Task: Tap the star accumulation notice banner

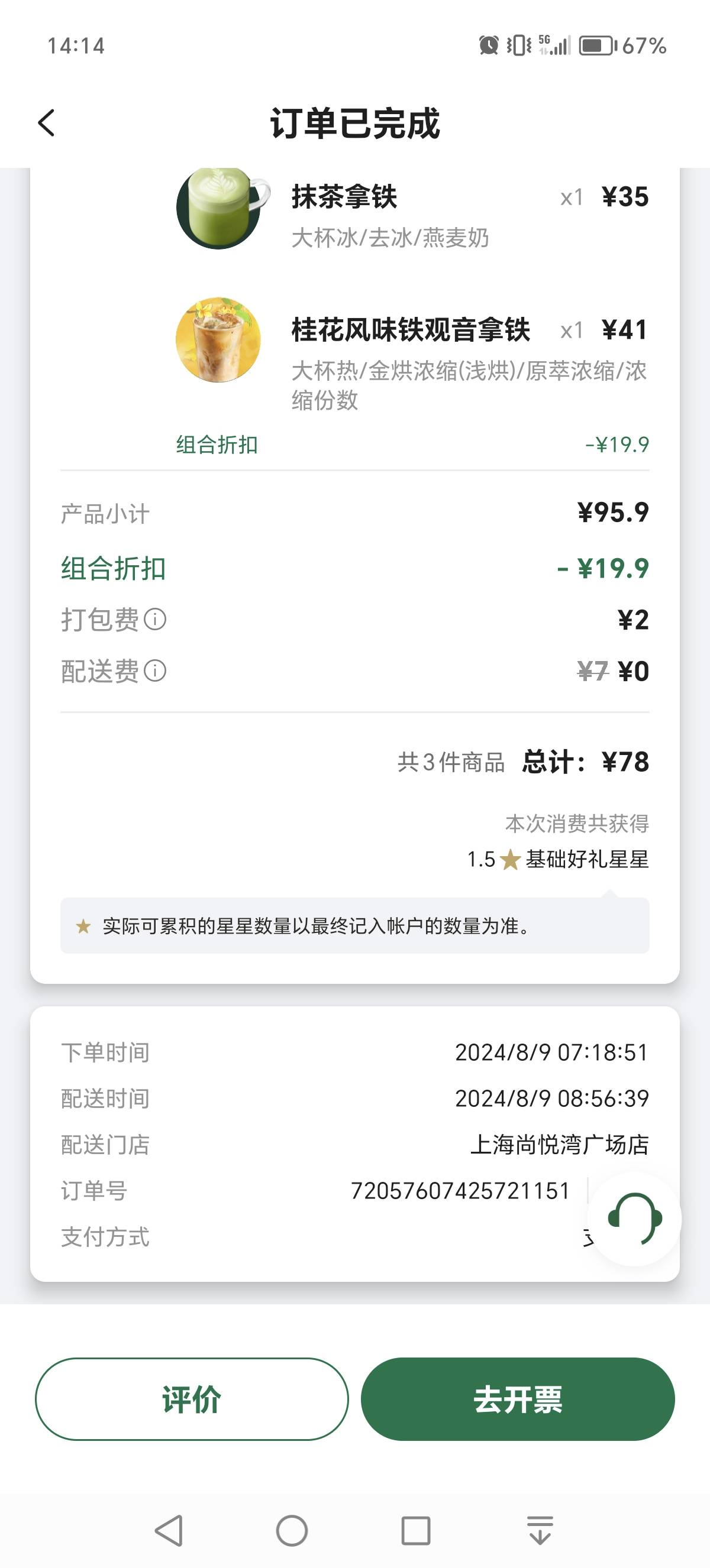Action: [355, 926]
